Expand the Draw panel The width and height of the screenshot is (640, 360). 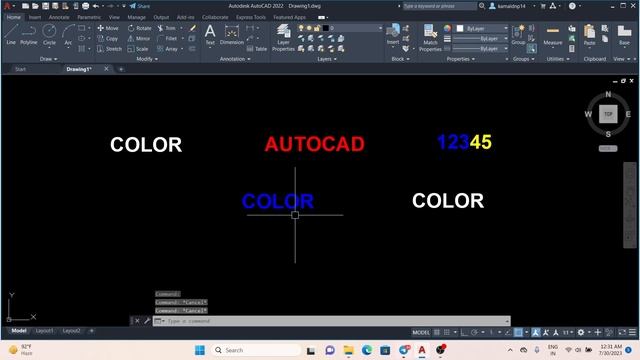point(49,59)
